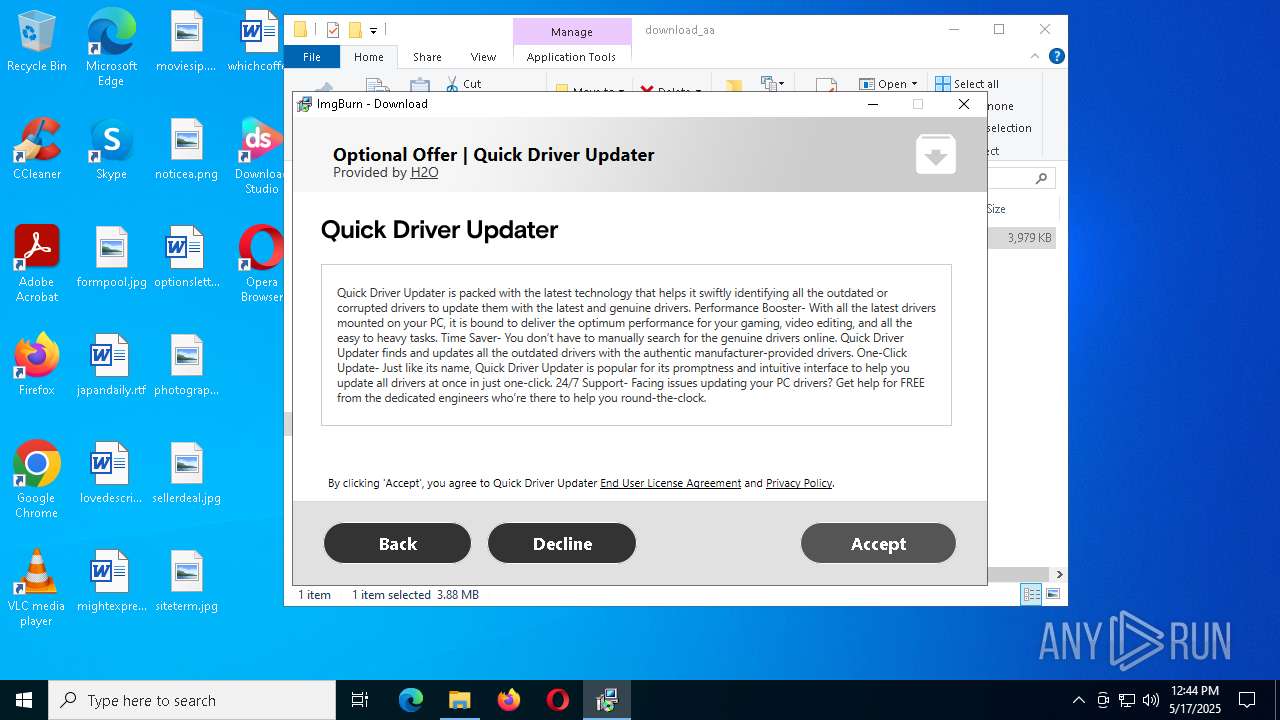This screenshot has width=1280, height=720.
Task: Select the Manage contextual tab
Action: tap(571, 32)
